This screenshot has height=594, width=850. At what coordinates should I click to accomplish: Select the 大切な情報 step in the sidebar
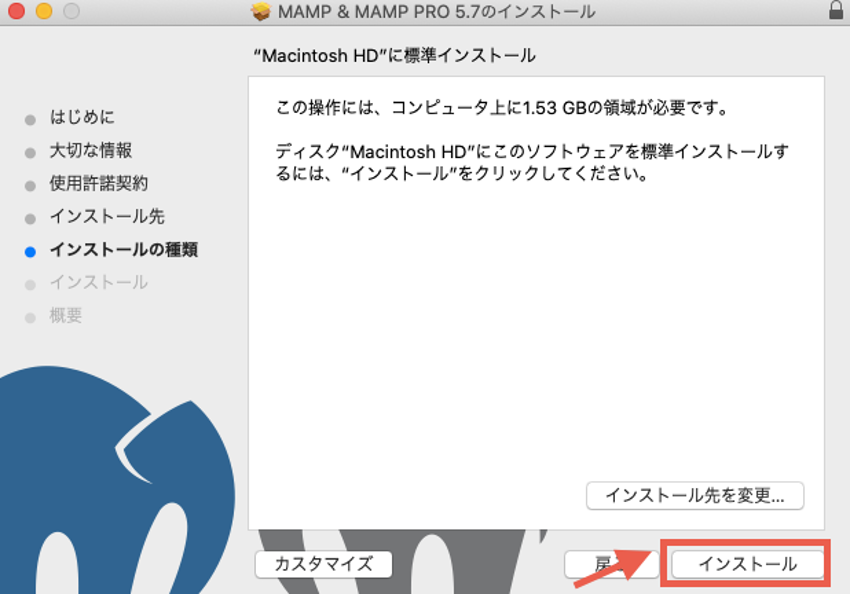(x=91, y=150)
